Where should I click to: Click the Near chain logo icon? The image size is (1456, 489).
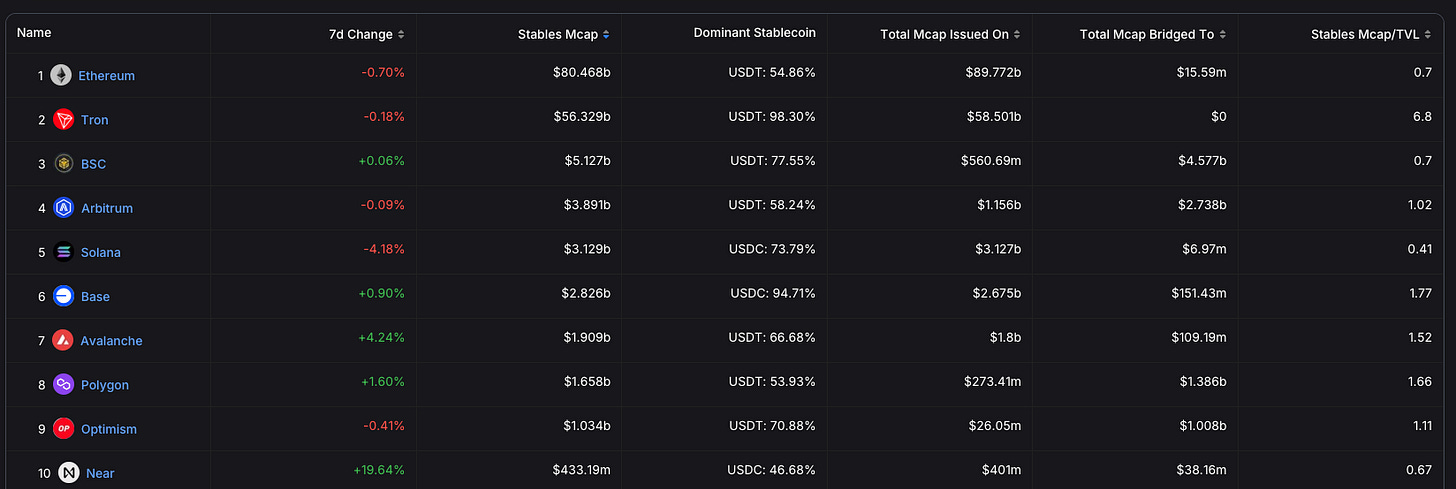(x=69, y=472)
